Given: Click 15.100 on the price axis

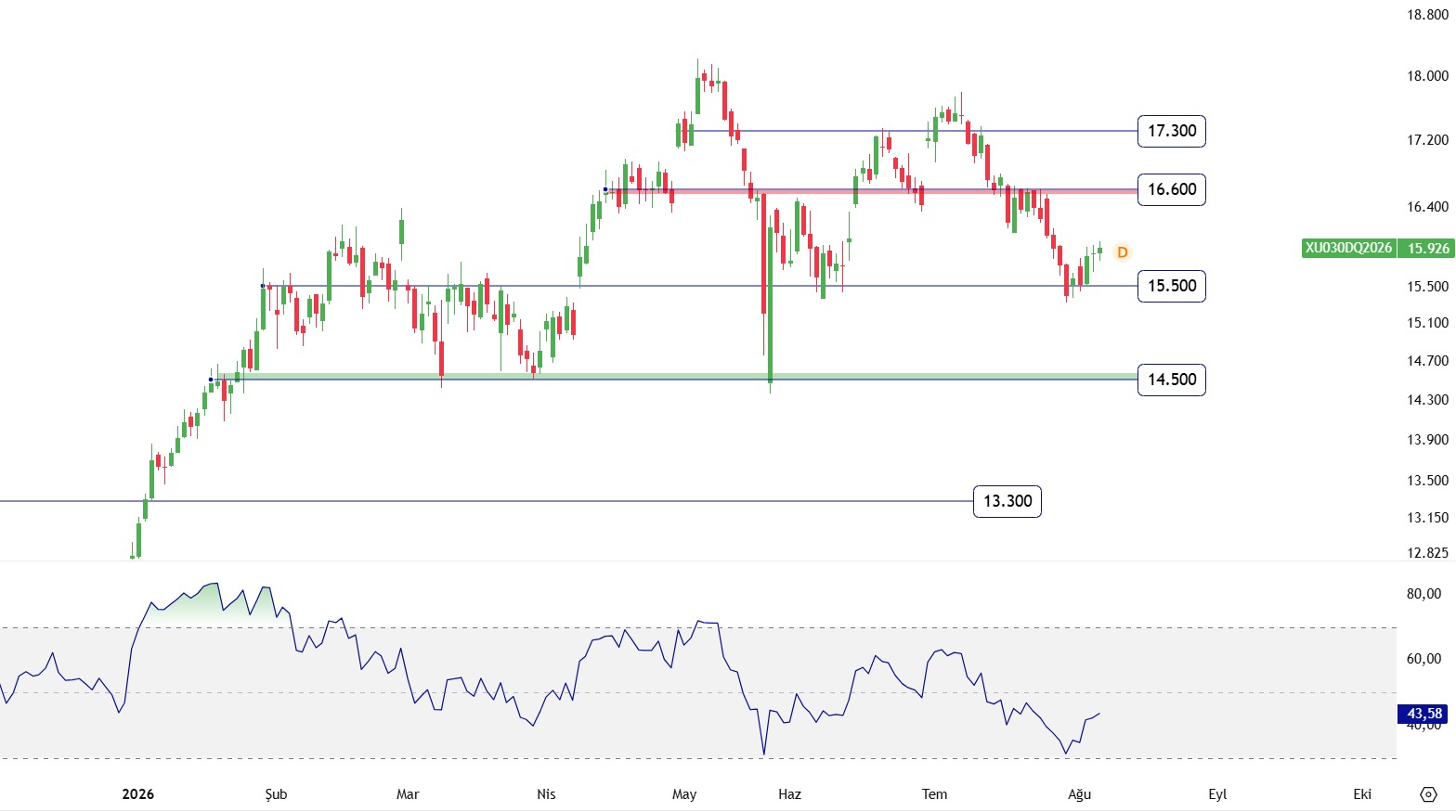Looking at the screenshot, I should (x=1427, y=323).
